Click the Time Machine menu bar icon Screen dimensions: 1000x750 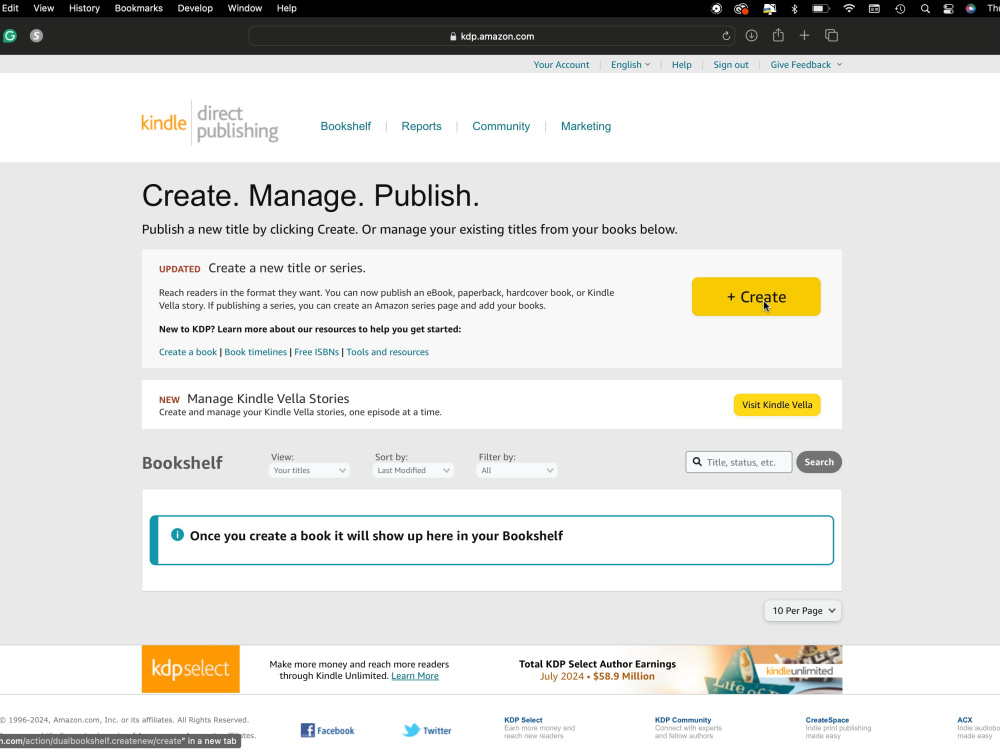pyautogui.click(x=900, y=8)
